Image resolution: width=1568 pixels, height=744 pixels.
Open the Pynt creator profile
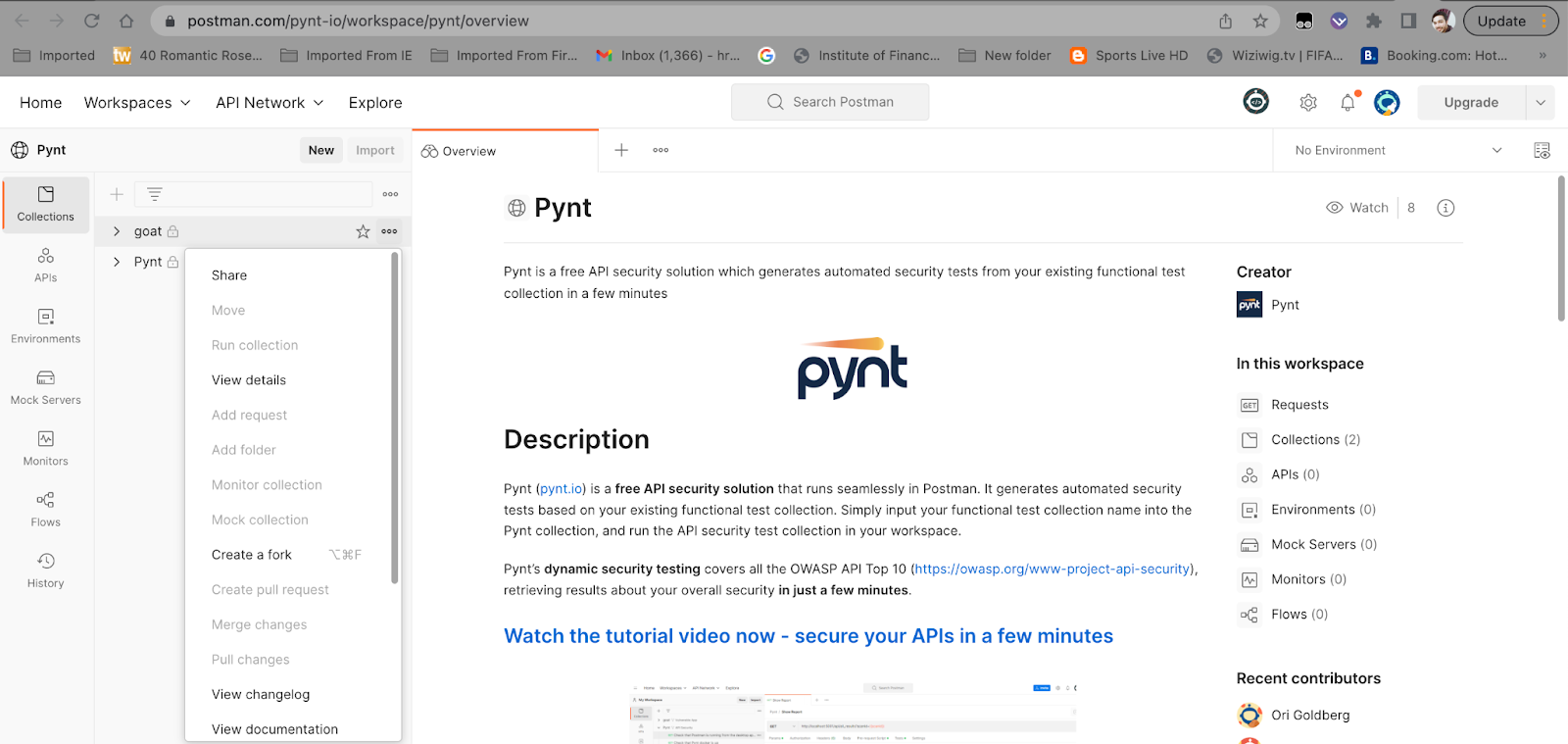coord(1268,305)
